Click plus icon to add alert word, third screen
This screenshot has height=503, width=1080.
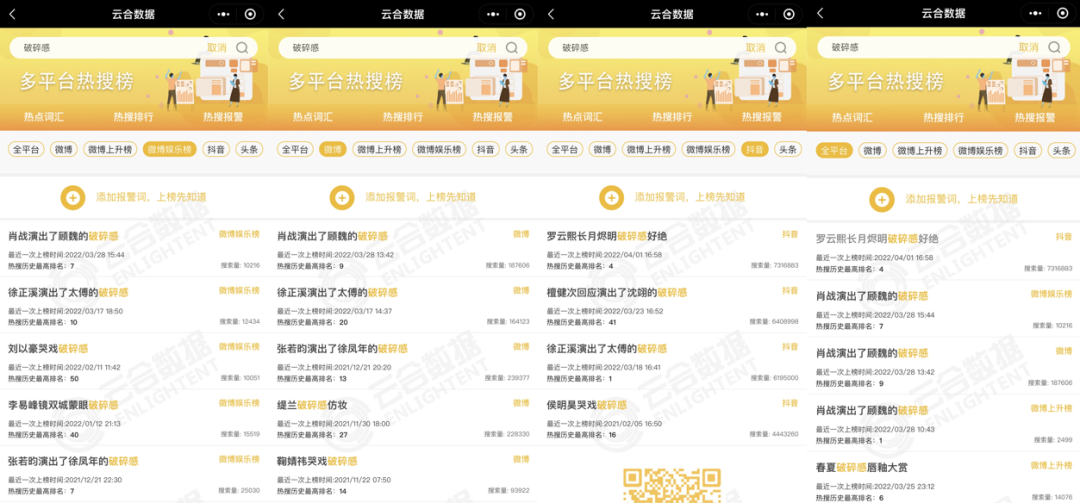pyautogui.click(x=611, y=198)
